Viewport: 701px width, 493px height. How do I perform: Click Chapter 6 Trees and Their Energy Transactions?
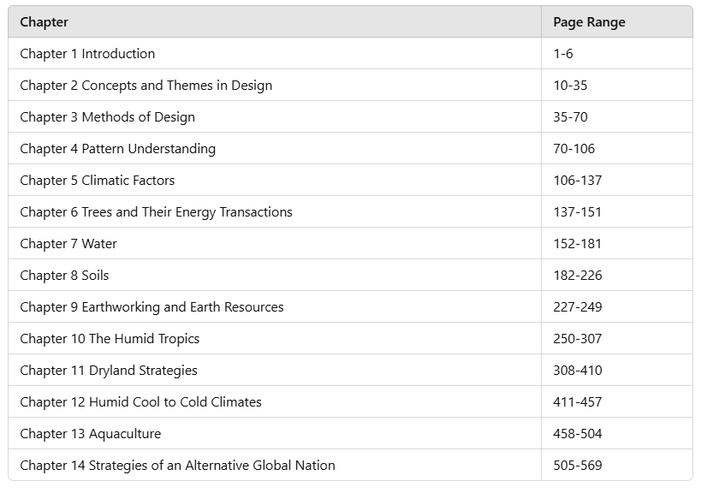(x=156, y=212)
